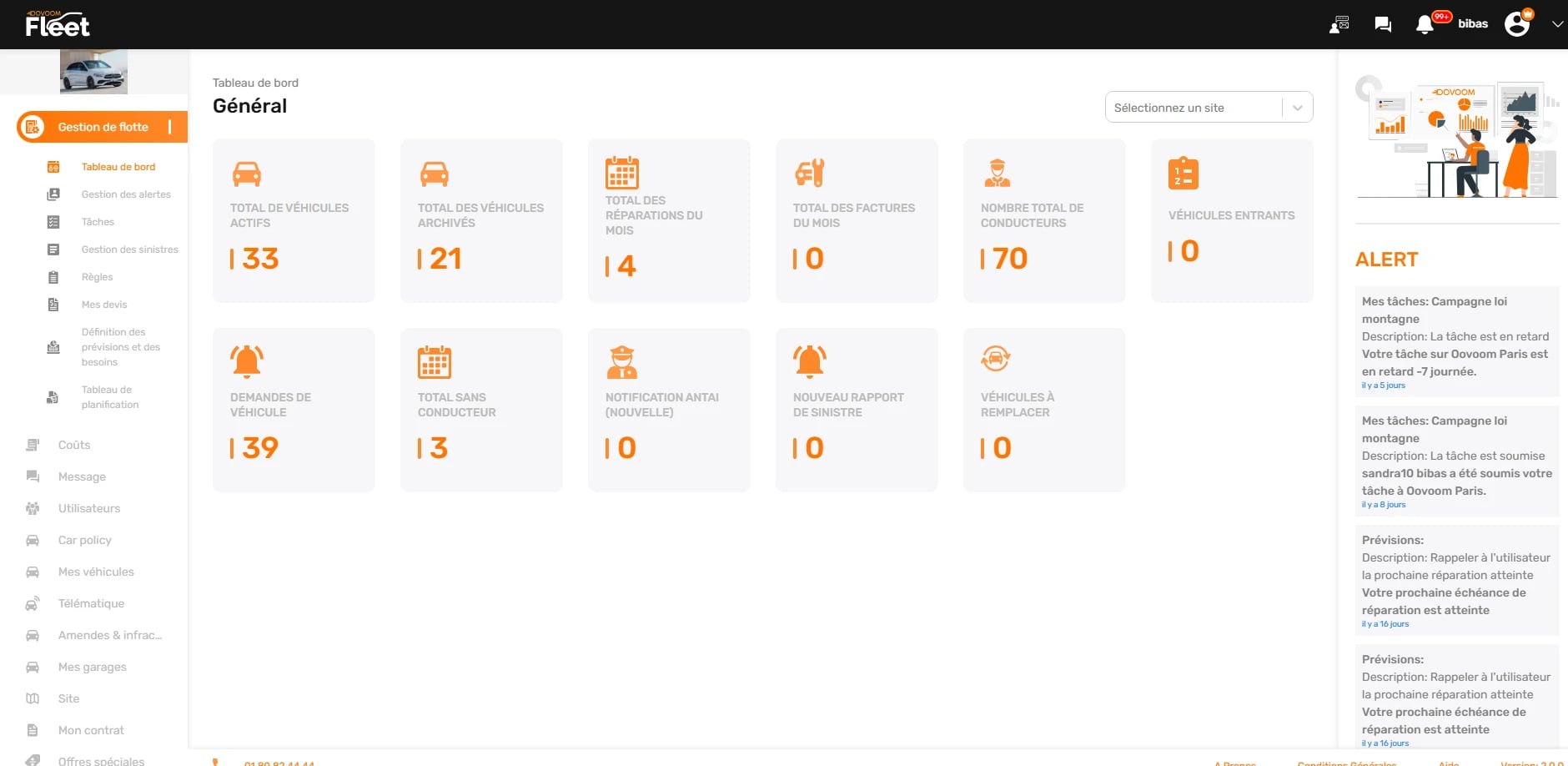
Task: Click the white car thumbnail image
Action: point(93,72)
